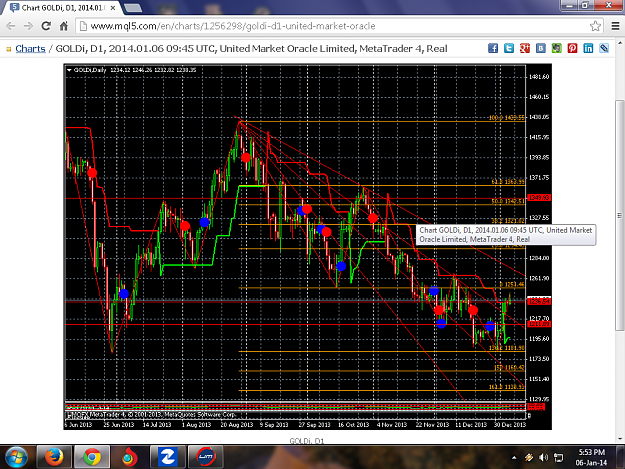Reload the current page

coord(46,26)
